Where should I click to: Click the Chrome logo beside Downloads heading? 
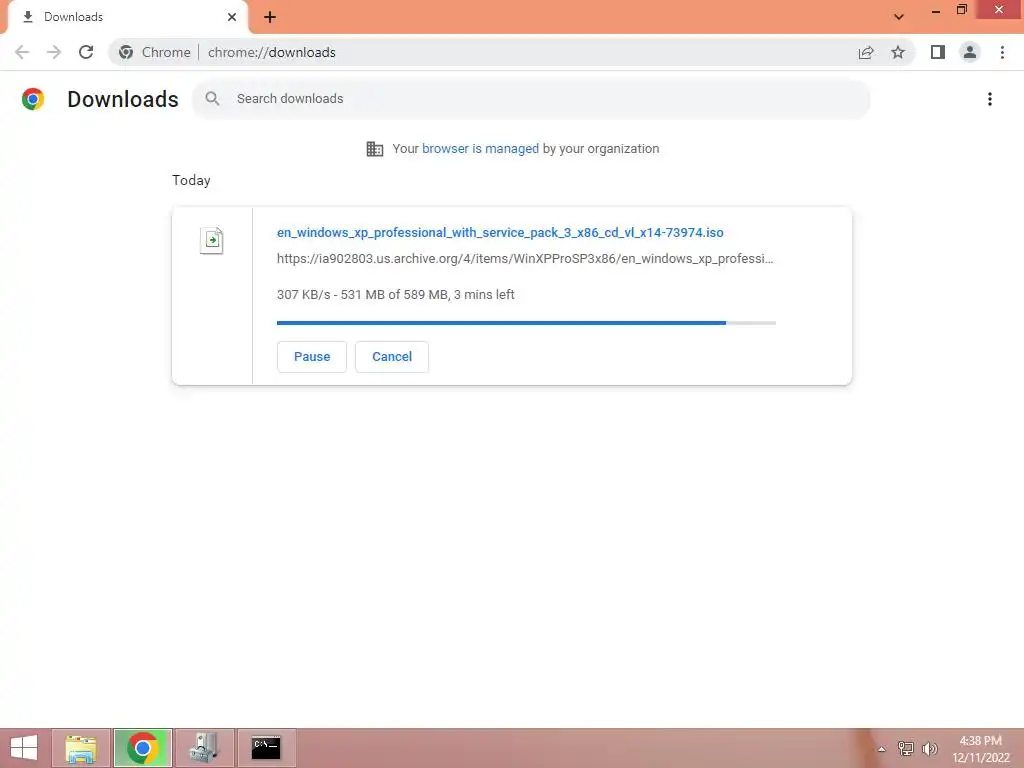[x=33, y=99]
